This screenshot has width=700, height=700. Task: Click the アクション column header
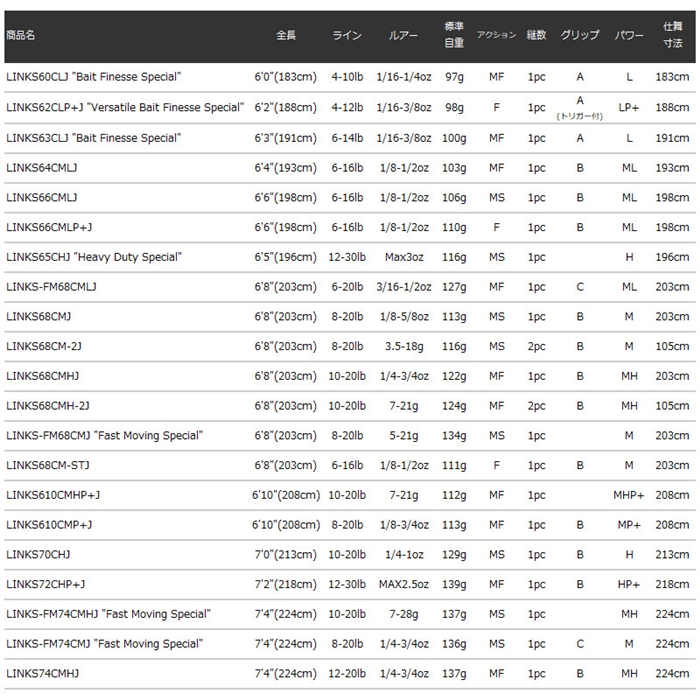click(497, 35)
